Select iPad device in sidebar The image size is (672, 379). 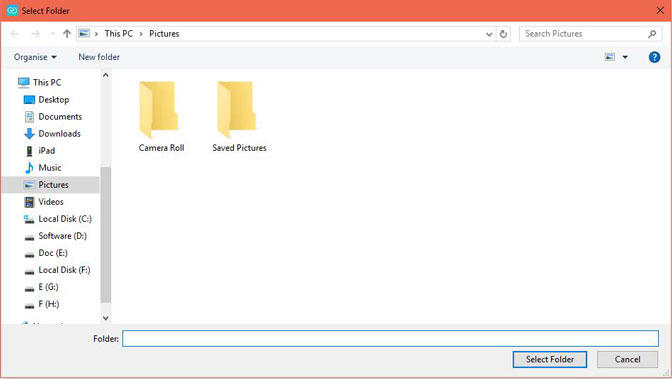(x=47, y=150)
